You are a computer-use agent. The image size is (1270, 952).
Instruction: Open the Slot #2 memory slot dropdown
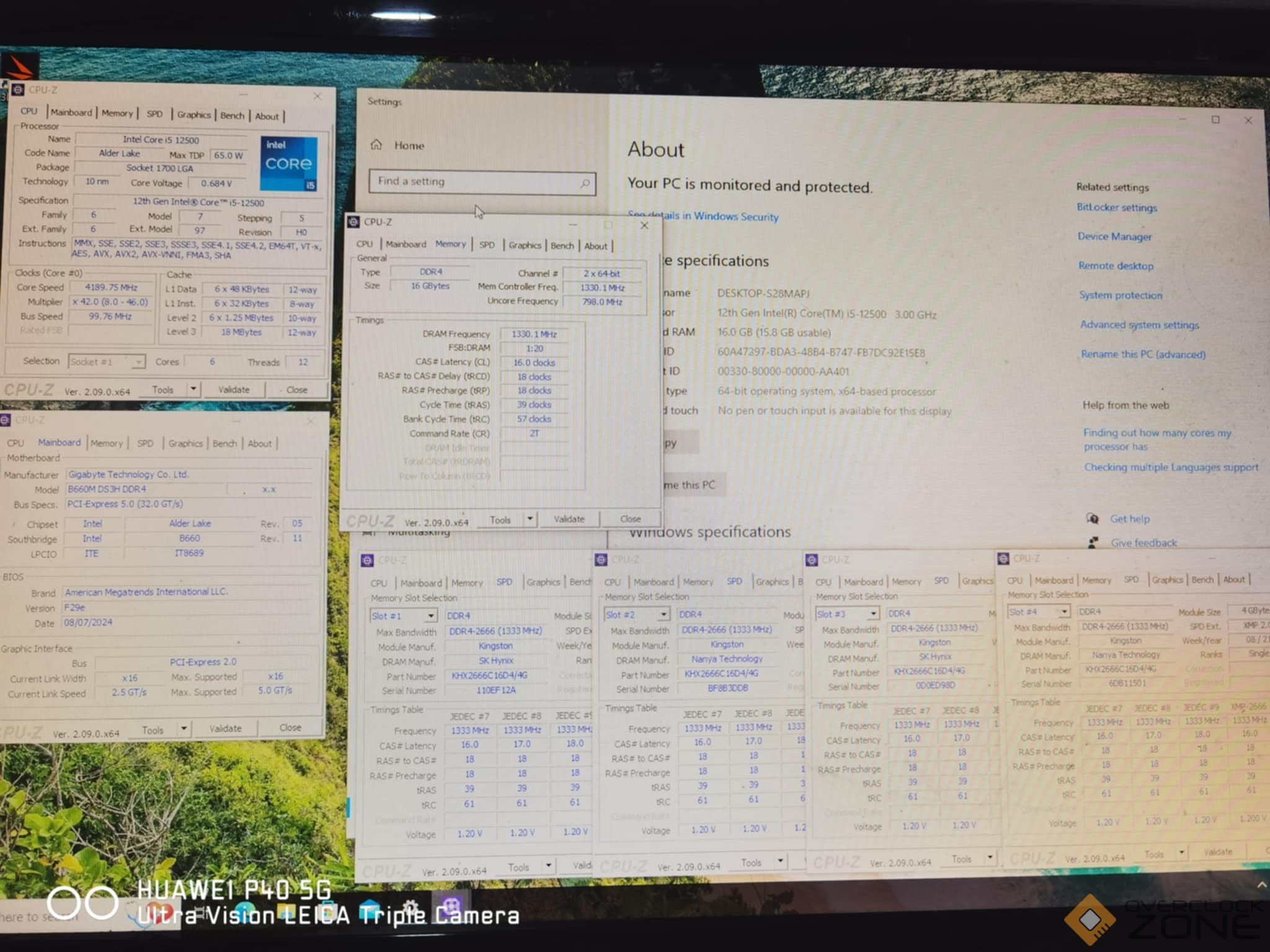(x=664, y=614)
